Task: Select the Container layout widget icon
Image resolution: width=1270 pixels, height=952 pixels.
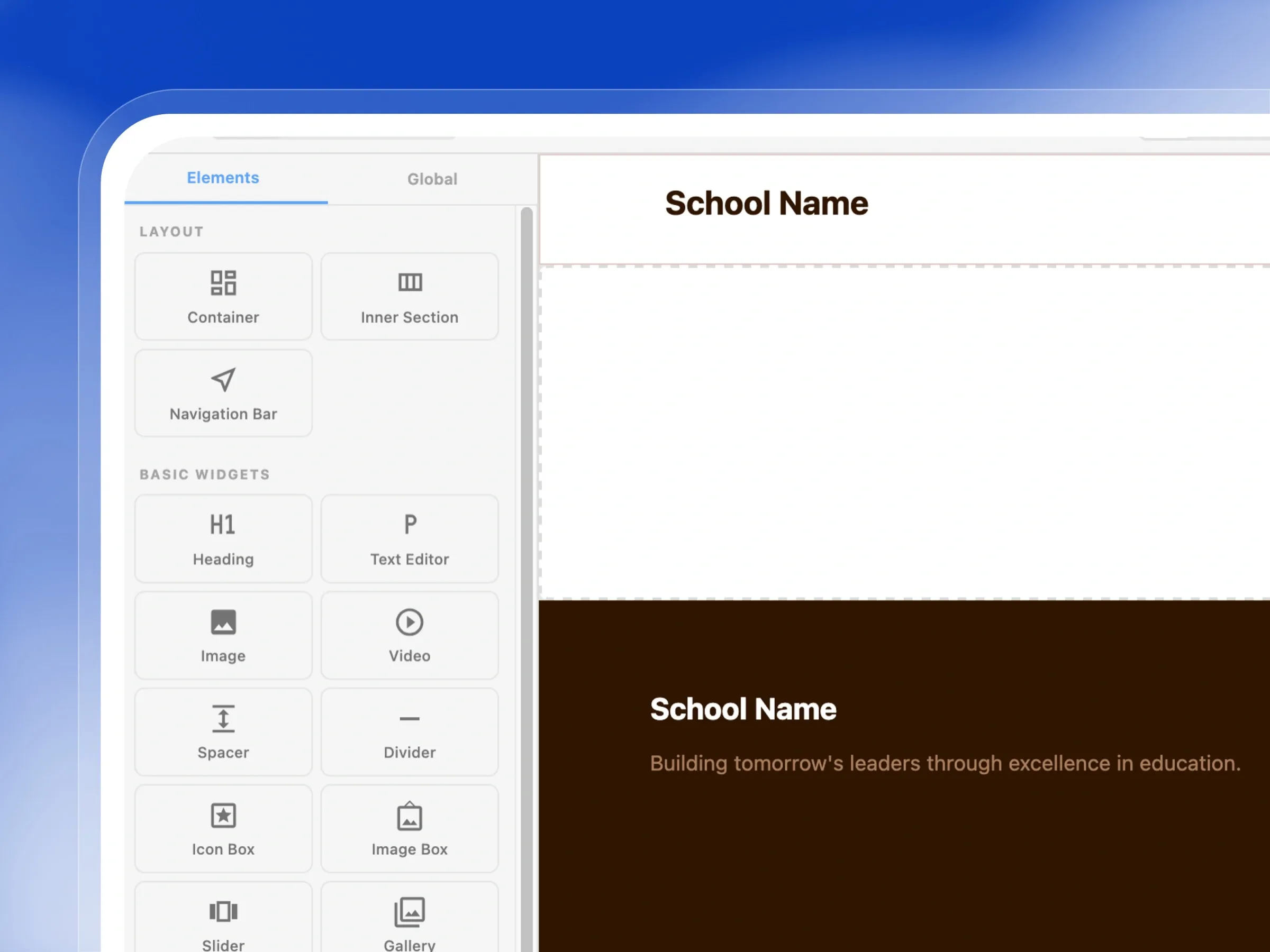Action: [x=223, y=283]
